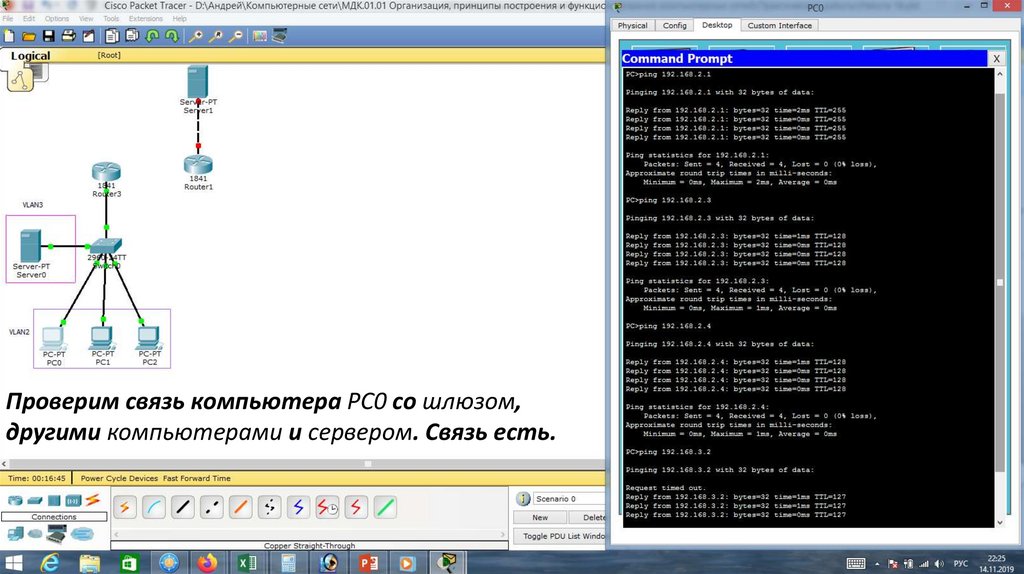Reset zoom with middle magnifier icon

tap(216, 36)
